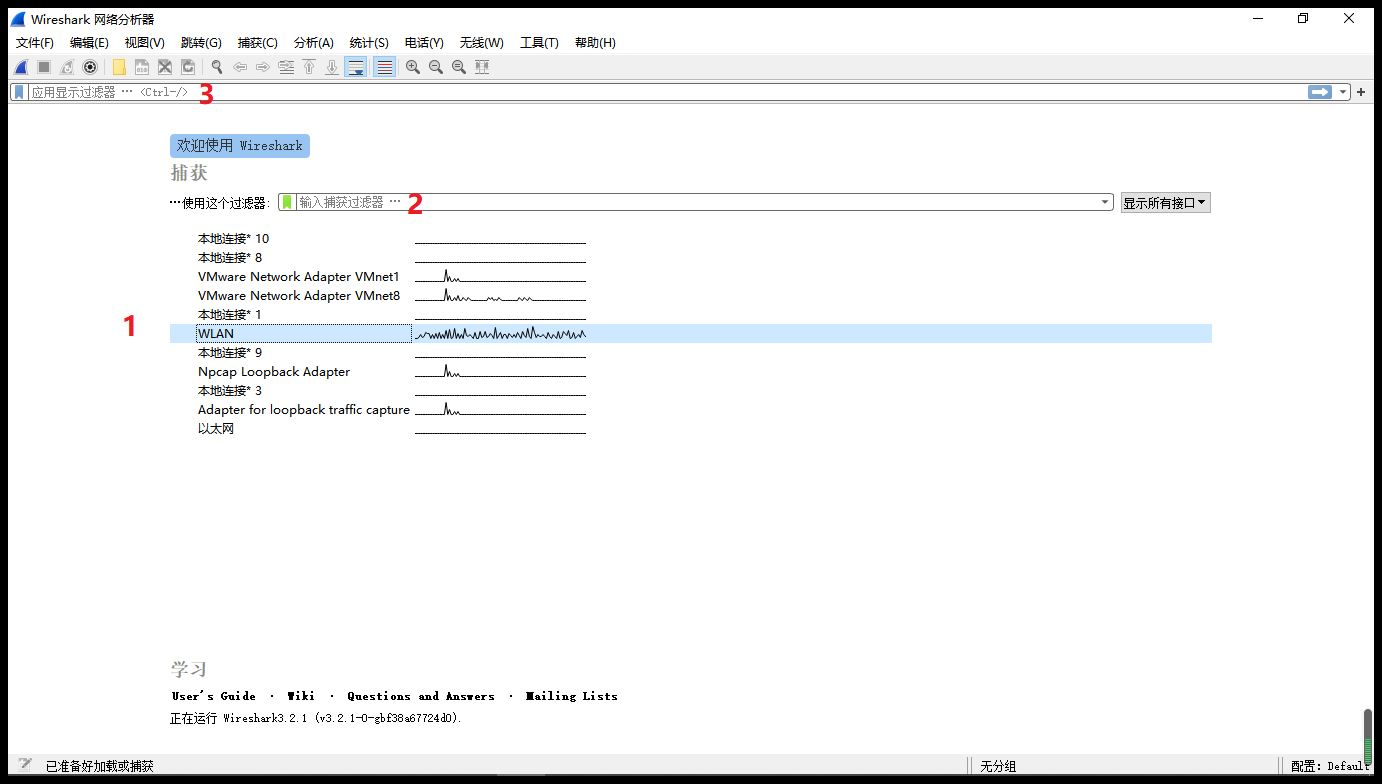Toggle packet list colorization icon

click(x=384, y=67)
